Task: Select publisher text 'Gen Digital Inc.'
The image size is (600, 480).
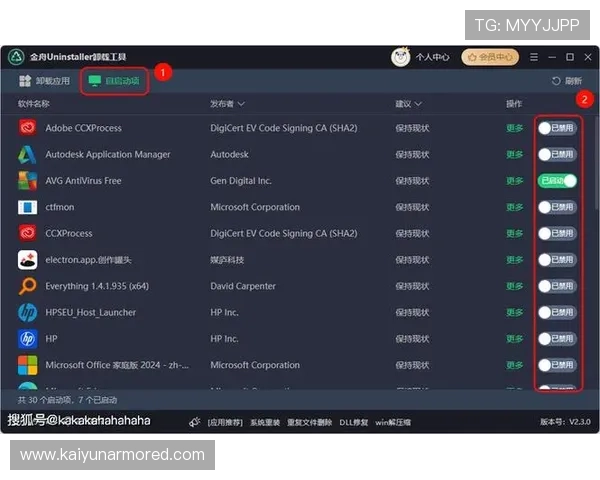Action: 241,181
